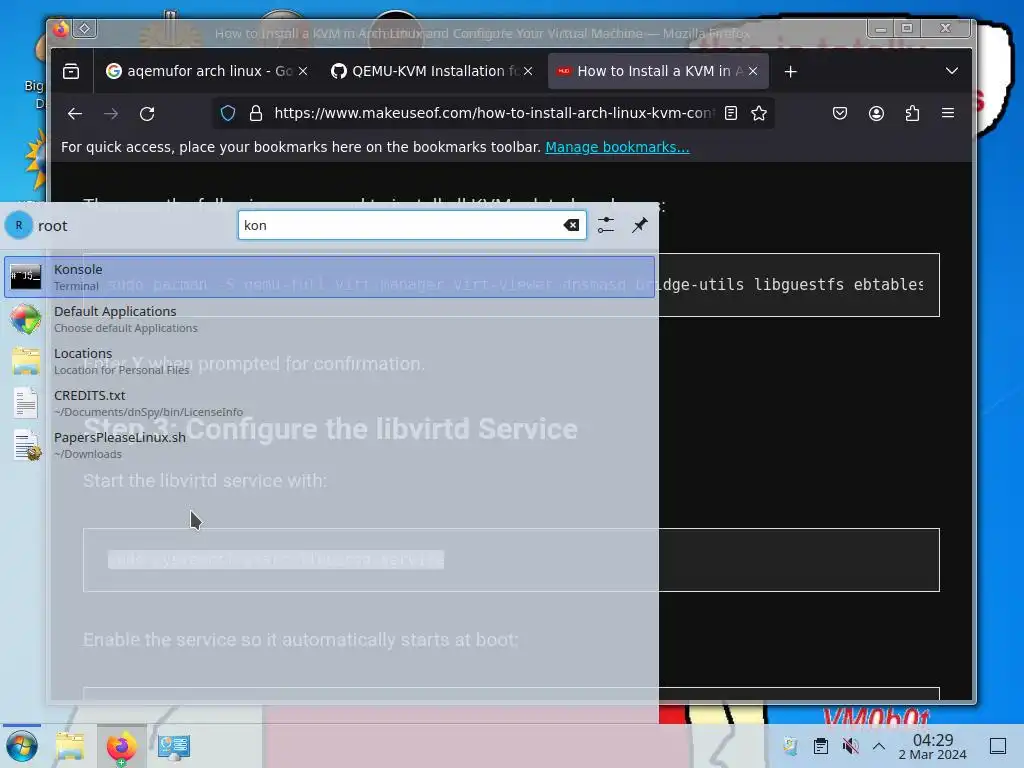Switch to QEMU-KVM Installation GitHub tab

coord(431,71)
